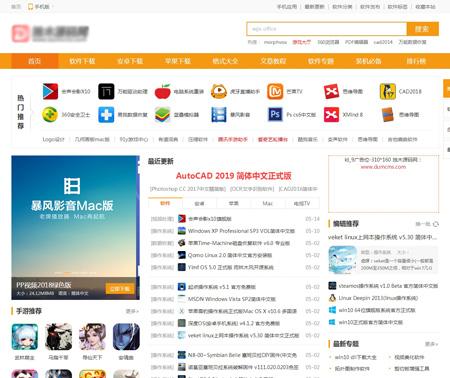Click 更多 next to 手游推荐
This screenshot has width=450, height=378.
tap(132, 311)
